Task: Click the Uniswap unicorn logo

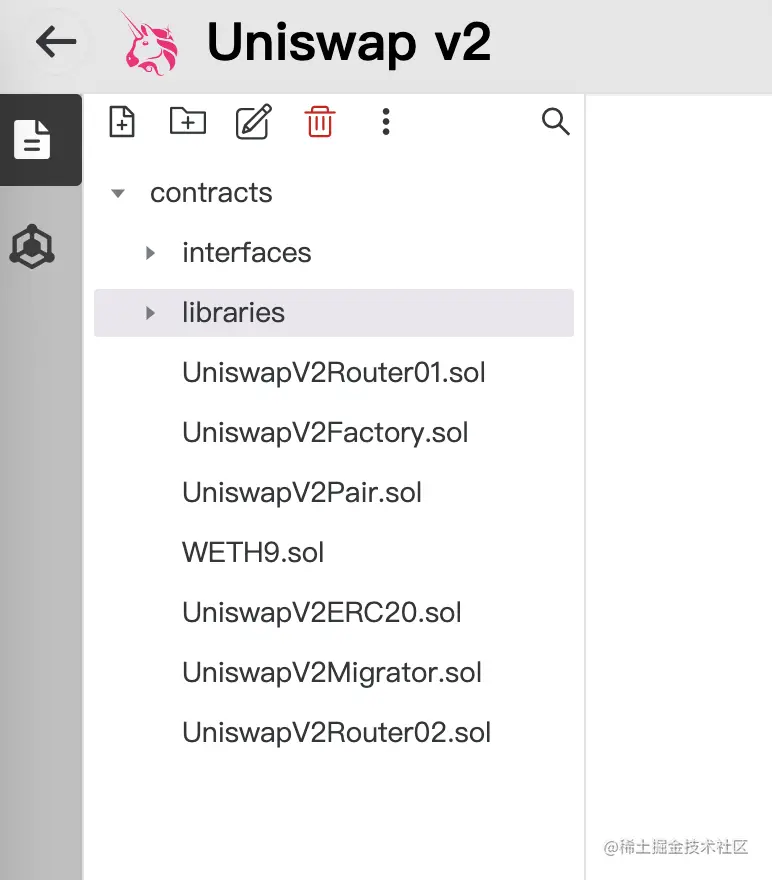Action: pos(149,43)
